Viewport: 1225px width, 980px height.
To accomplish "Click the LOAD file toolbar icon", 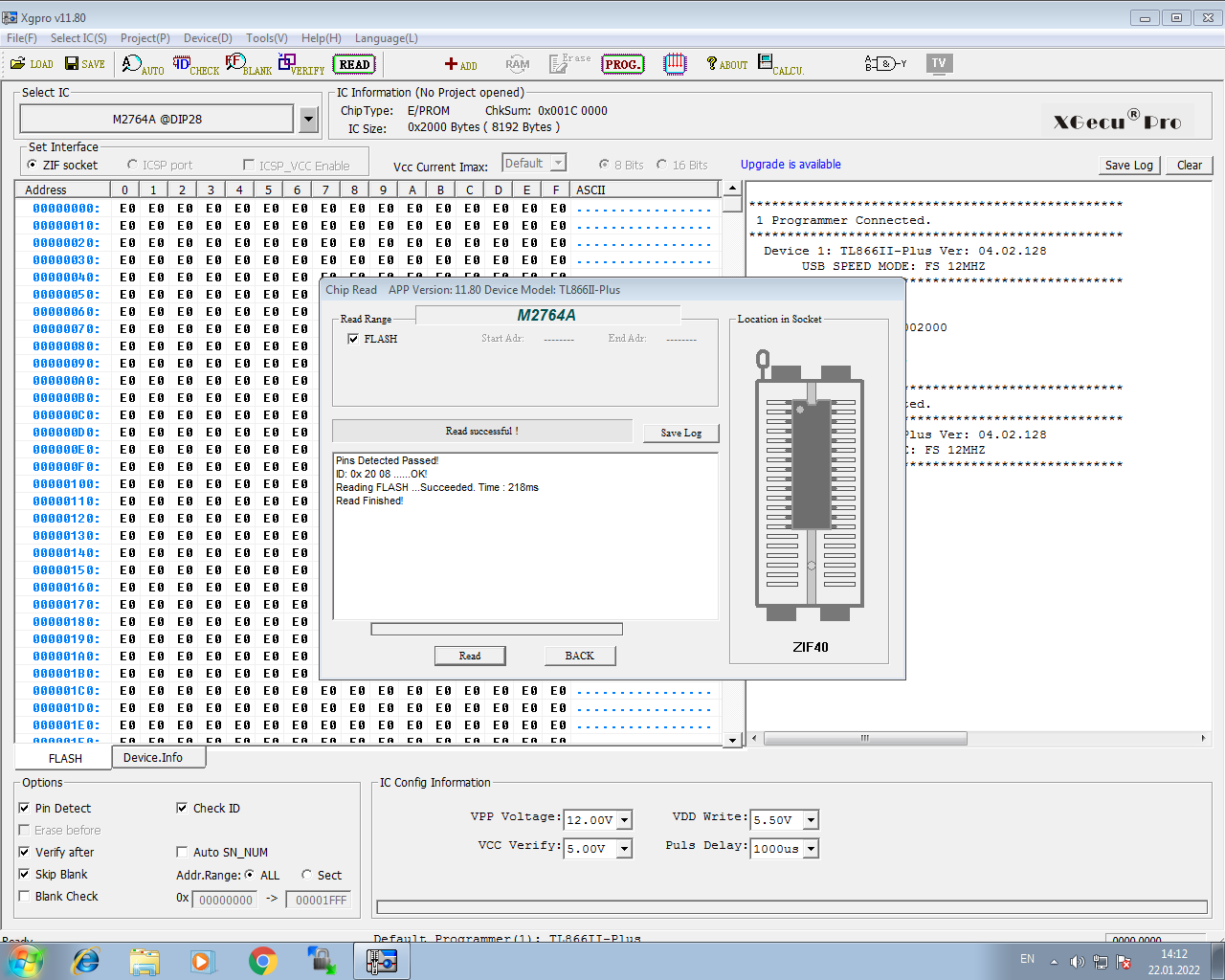I will click(32, 64).
